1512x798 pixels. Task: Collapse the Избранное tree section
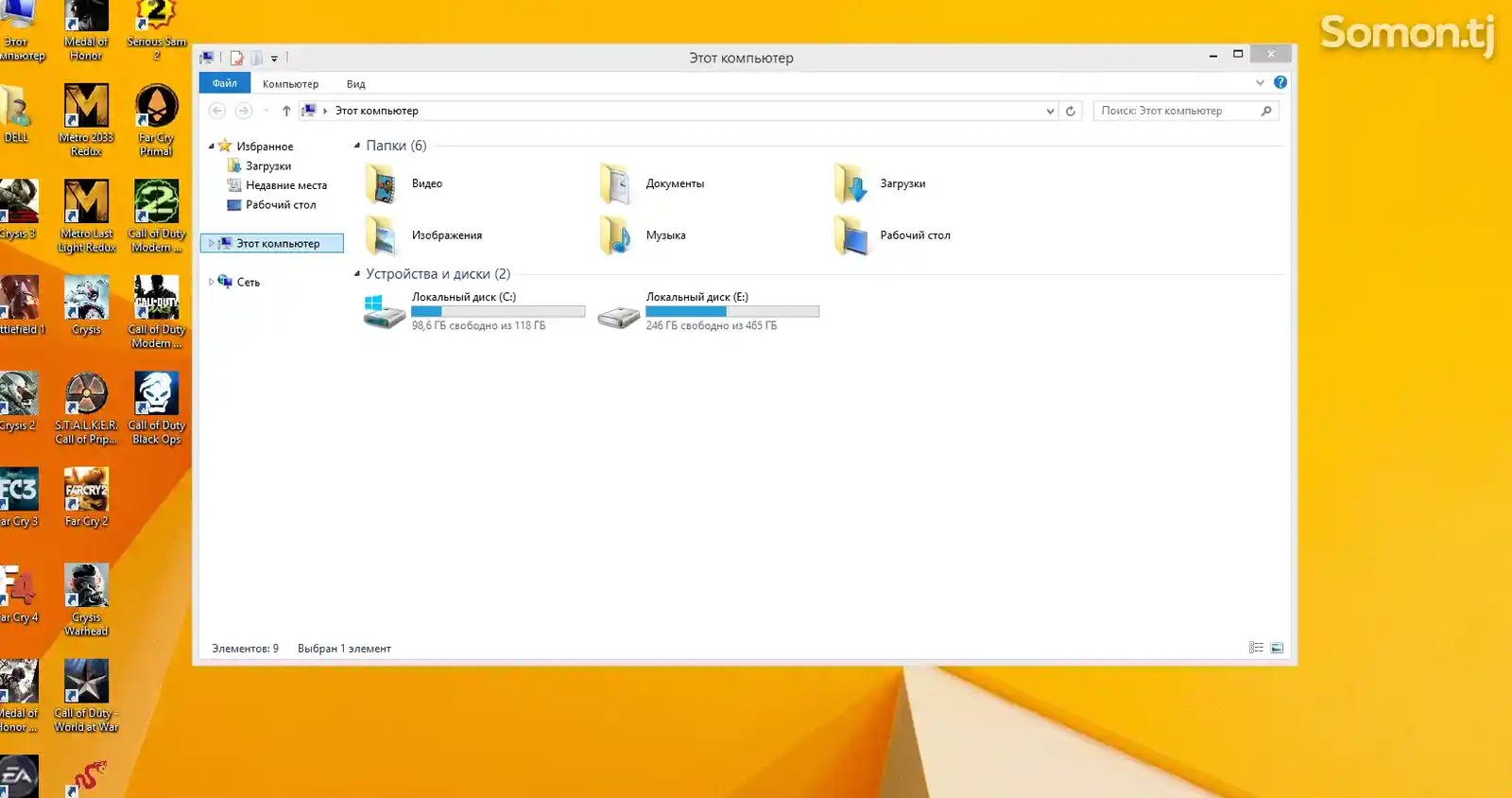[212, 147]
